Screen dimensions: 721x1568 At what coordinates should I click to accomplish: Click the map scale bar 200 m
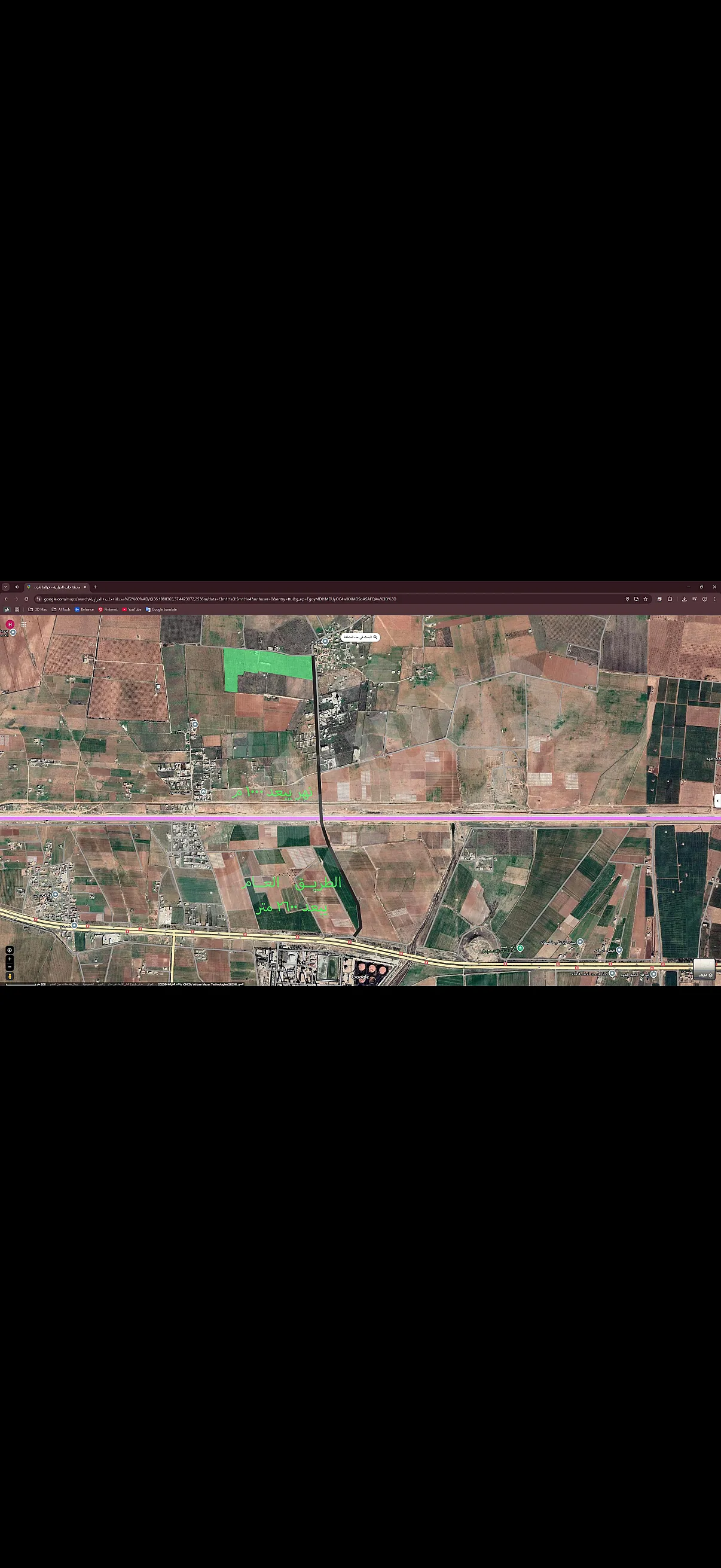point(26,984)
